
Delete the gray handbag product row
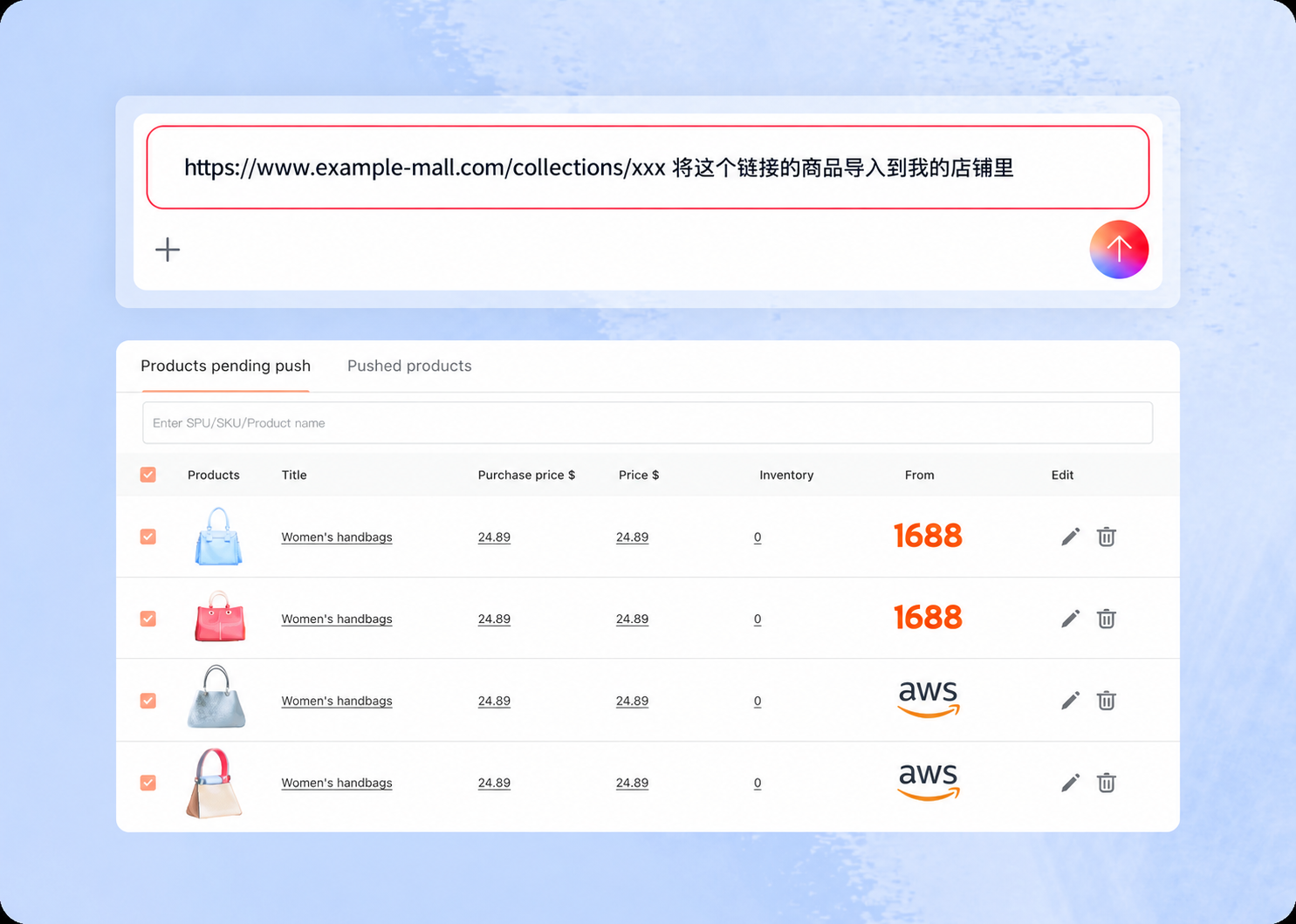click(1107, 701)
